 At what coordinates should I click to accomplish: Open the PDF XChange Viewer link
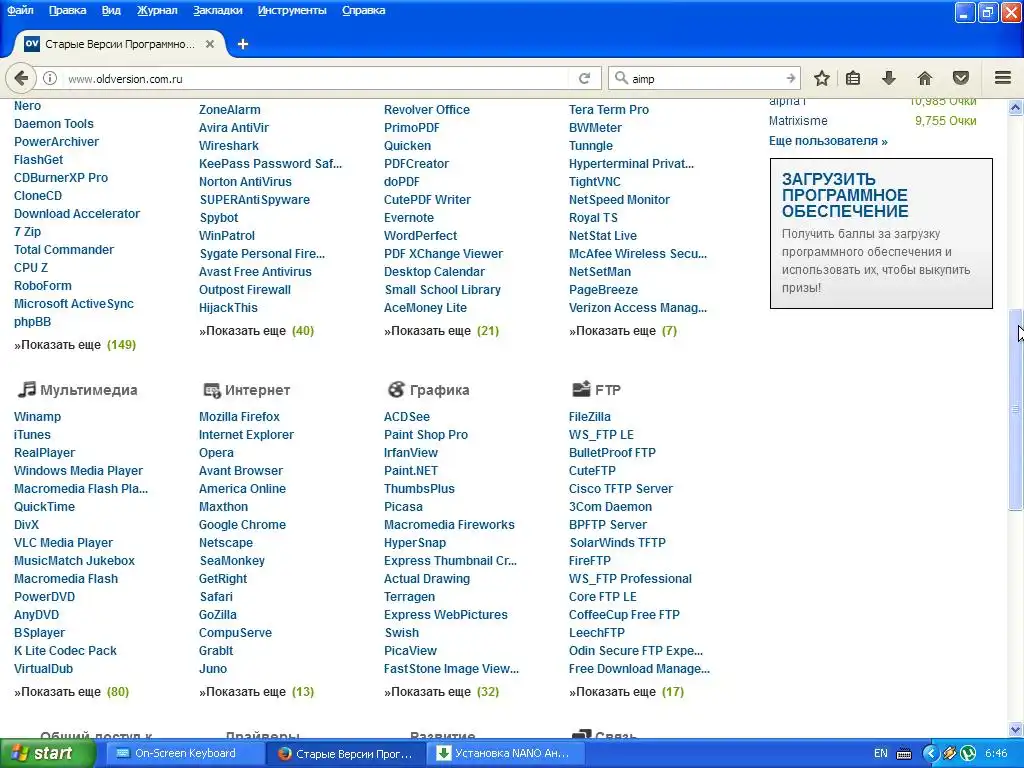(443, 253)
